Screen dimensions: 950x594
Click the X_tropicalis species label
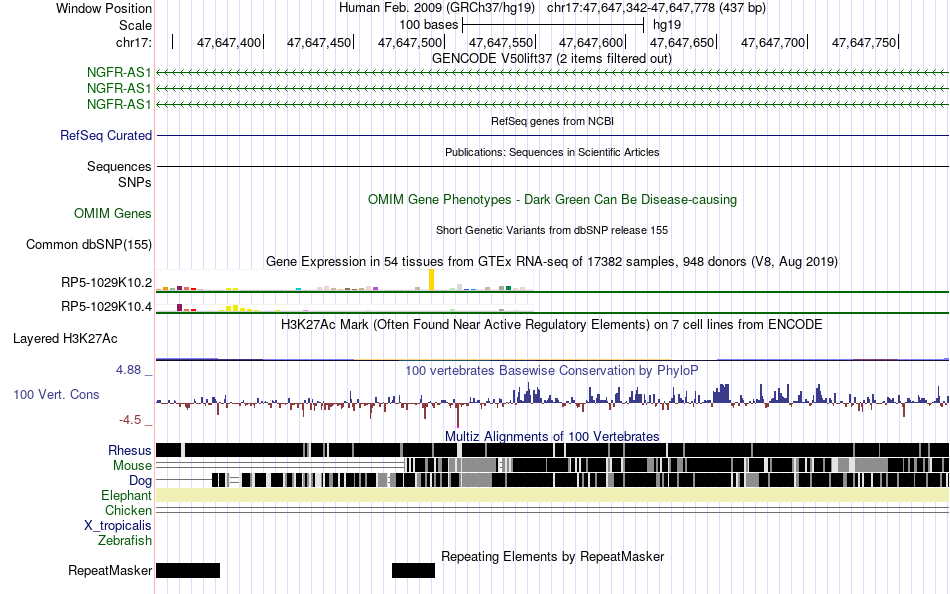pyautogui.click(x=118, y=526)
